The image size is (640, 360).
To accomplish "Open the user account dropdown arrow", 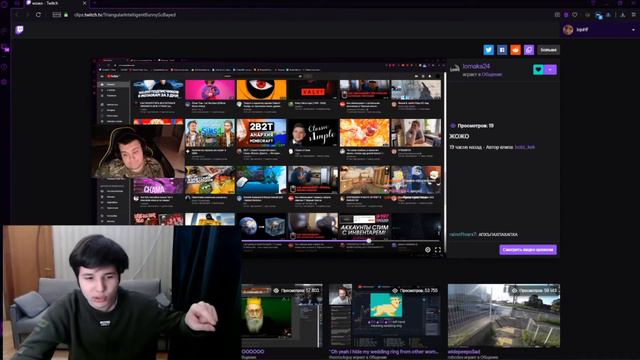I will coord(633,30).
